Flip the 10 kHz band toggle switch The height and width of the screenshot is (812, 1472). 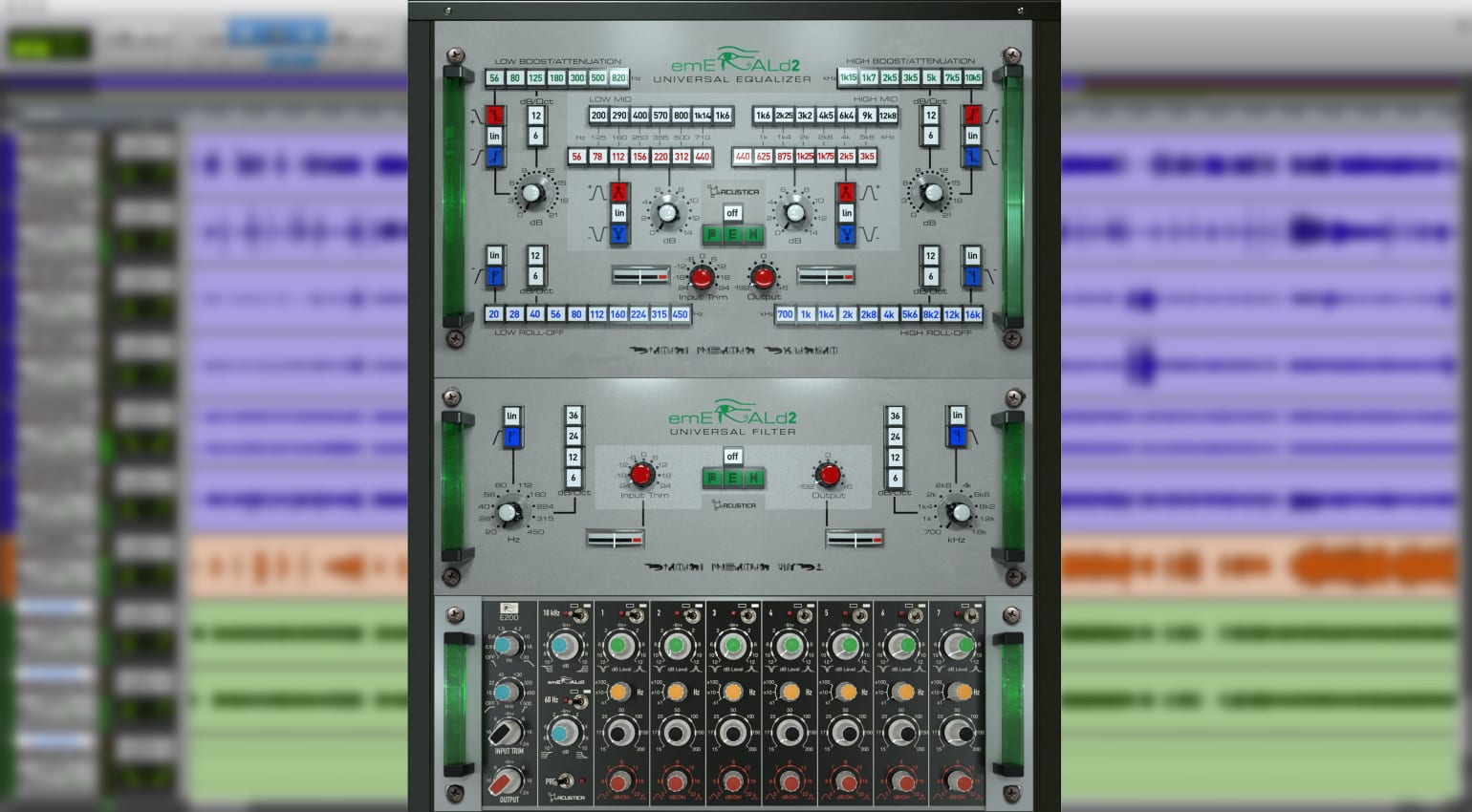(578, 615)
